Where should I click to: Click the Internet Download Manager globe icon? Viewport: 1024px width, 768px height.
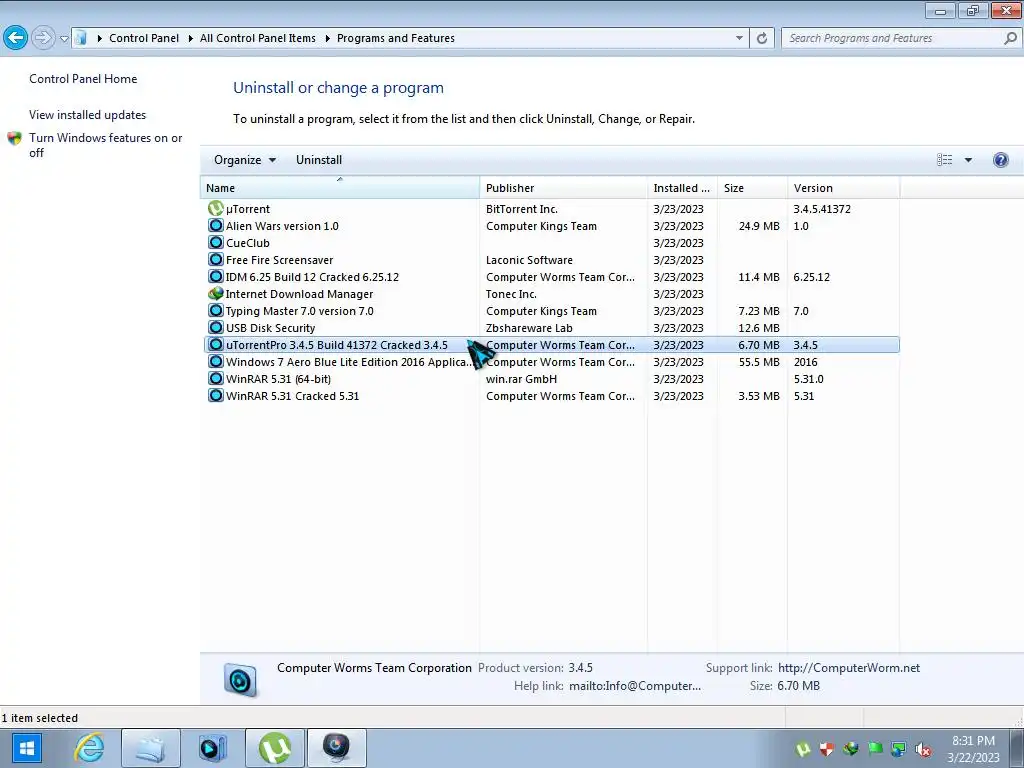216,293
